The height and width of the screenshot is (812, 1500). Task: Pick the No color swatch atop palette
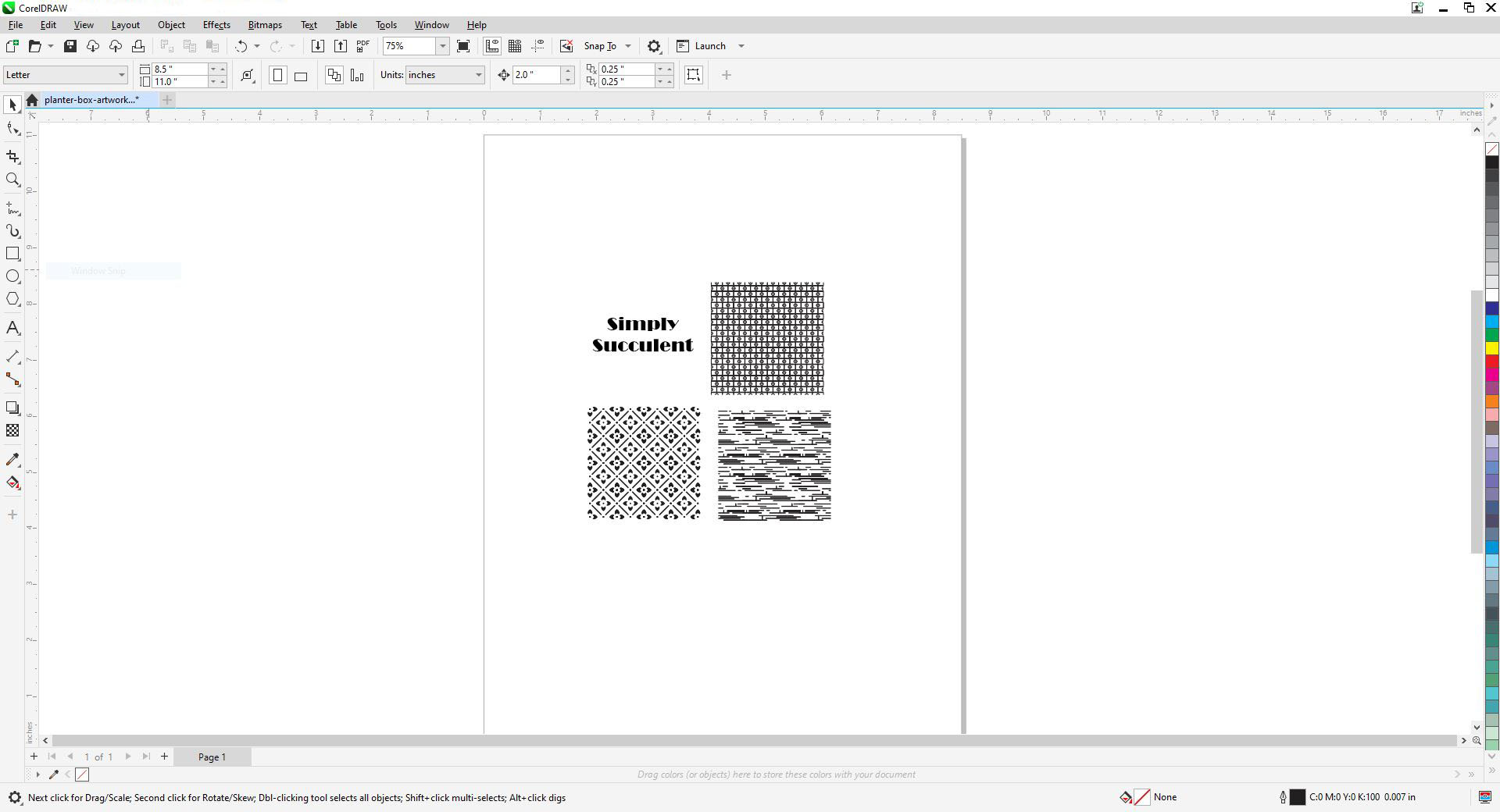(1491, 149)
